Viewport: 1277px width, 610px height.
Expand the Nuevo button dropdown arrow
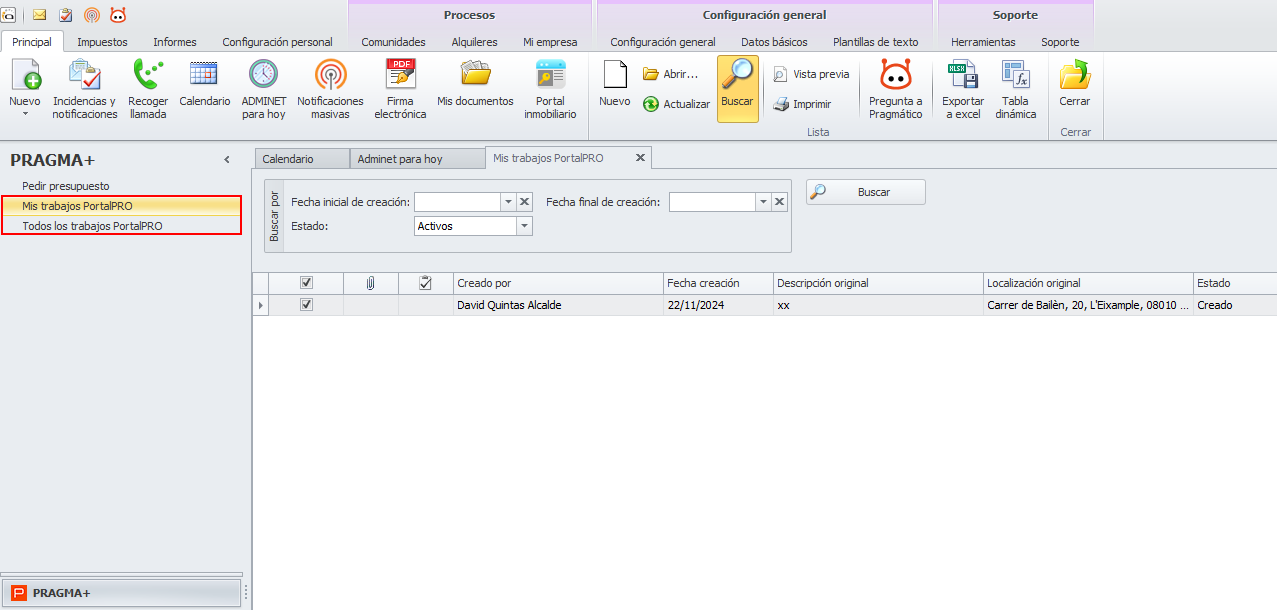tap(25, 114)
